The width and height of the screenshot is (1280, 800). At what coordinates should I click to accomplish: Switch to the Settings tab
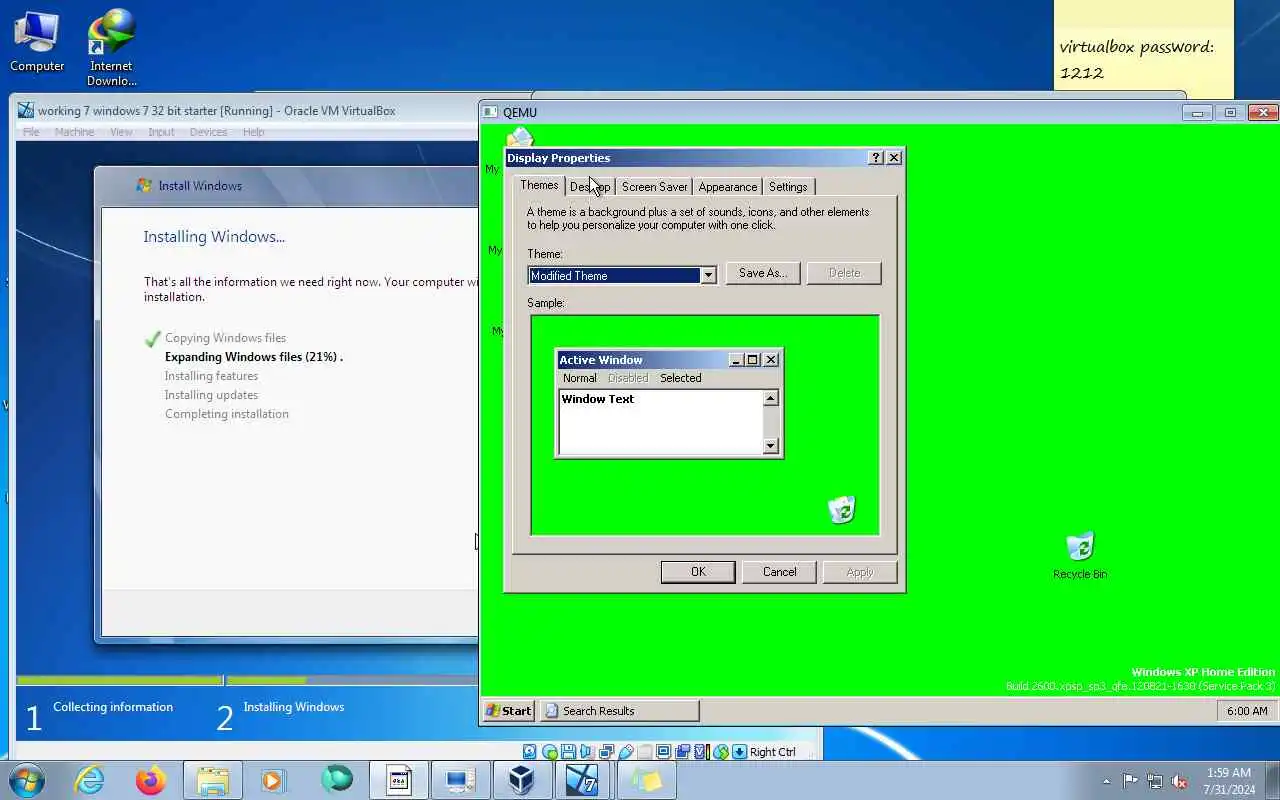click(788, 187)
